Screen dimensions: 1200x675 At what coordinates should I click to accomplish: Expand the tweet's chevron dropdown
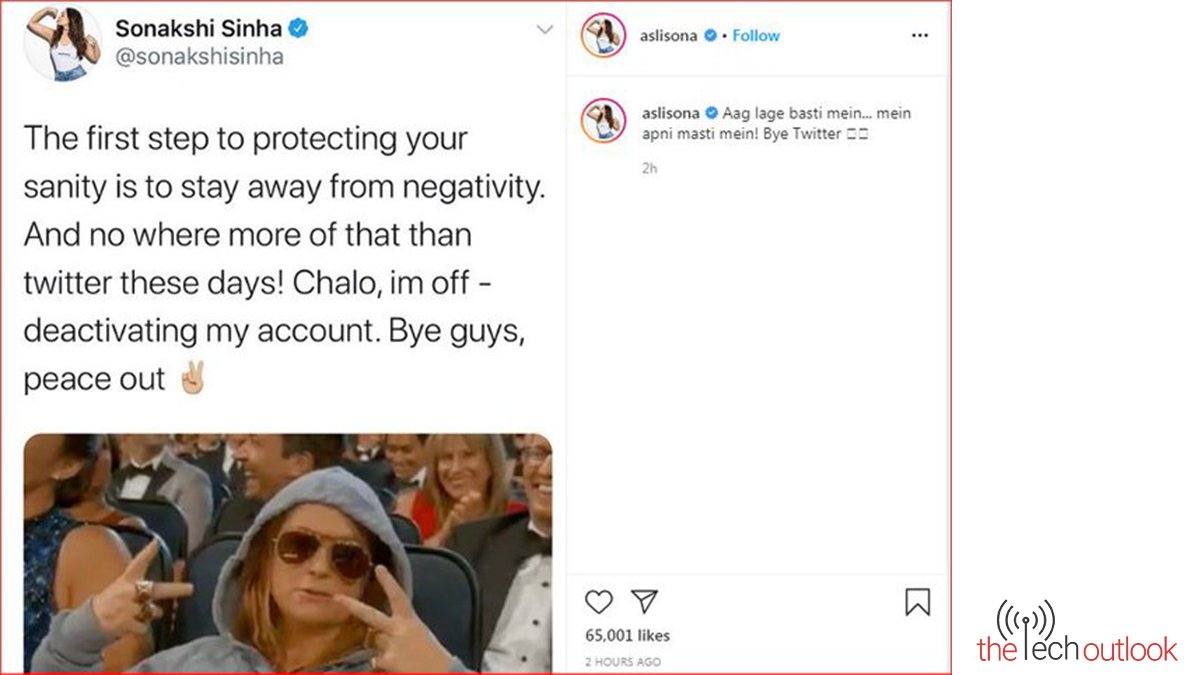pyautogui.click(x=545, y=30)
